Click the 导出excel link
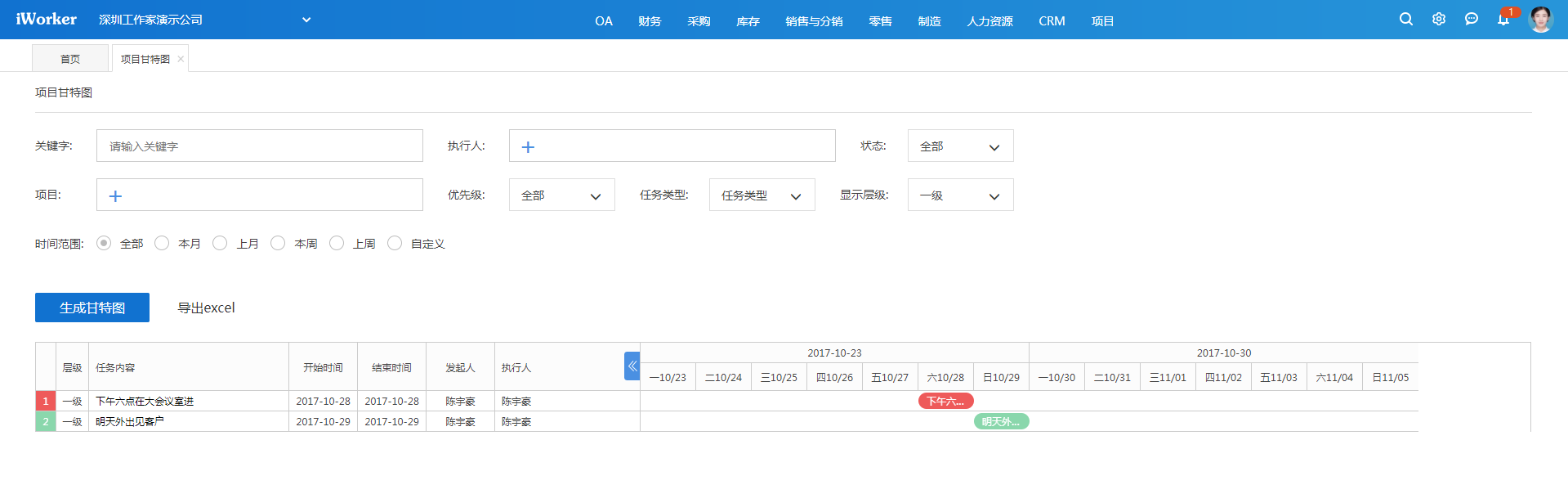The width and height of the screenshot is (1568, 503). click(x=206, y=308)
